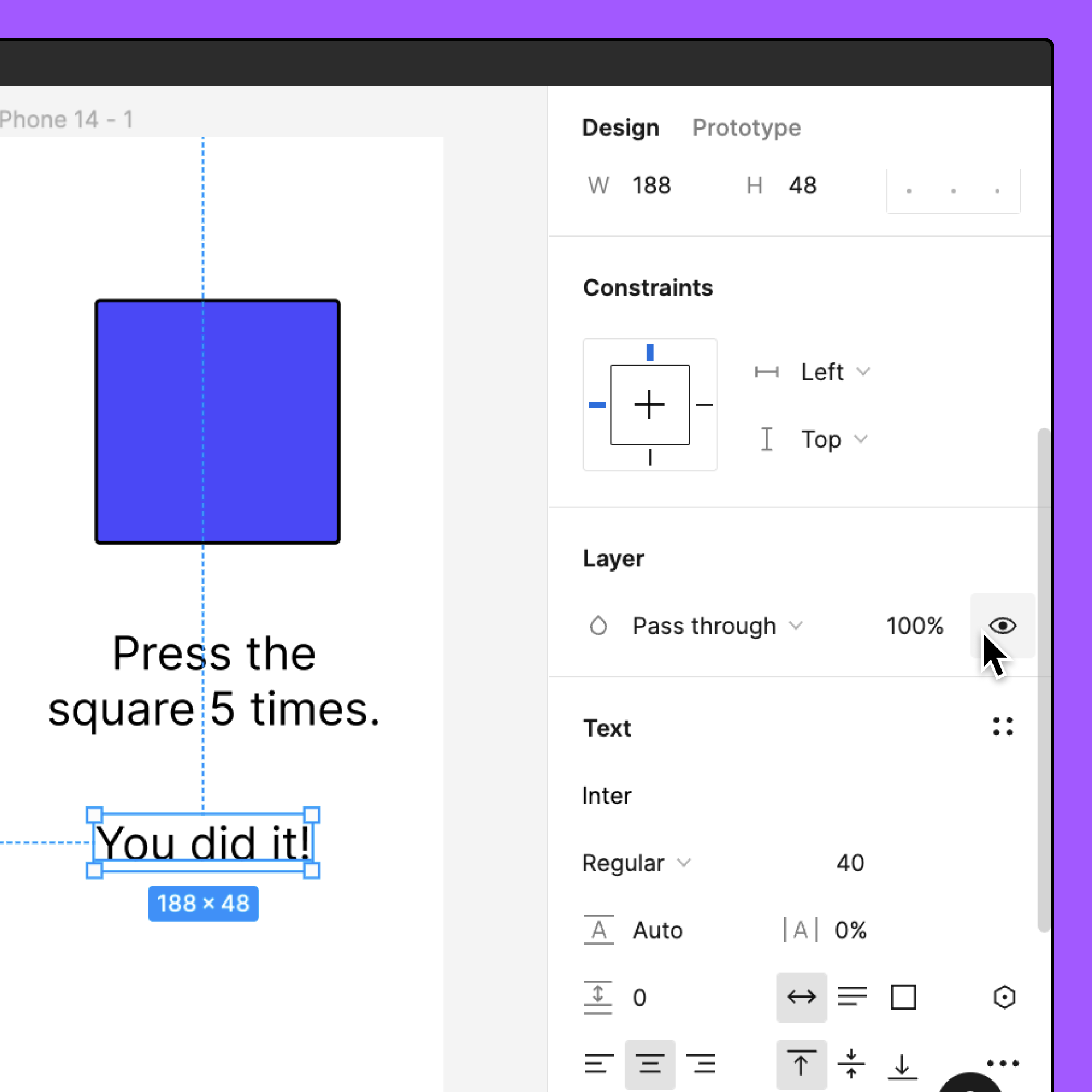The height and width of the screenshot is (1092, 1092).
Task: Open type details three-dots menu
Action: point(1002,1062)
